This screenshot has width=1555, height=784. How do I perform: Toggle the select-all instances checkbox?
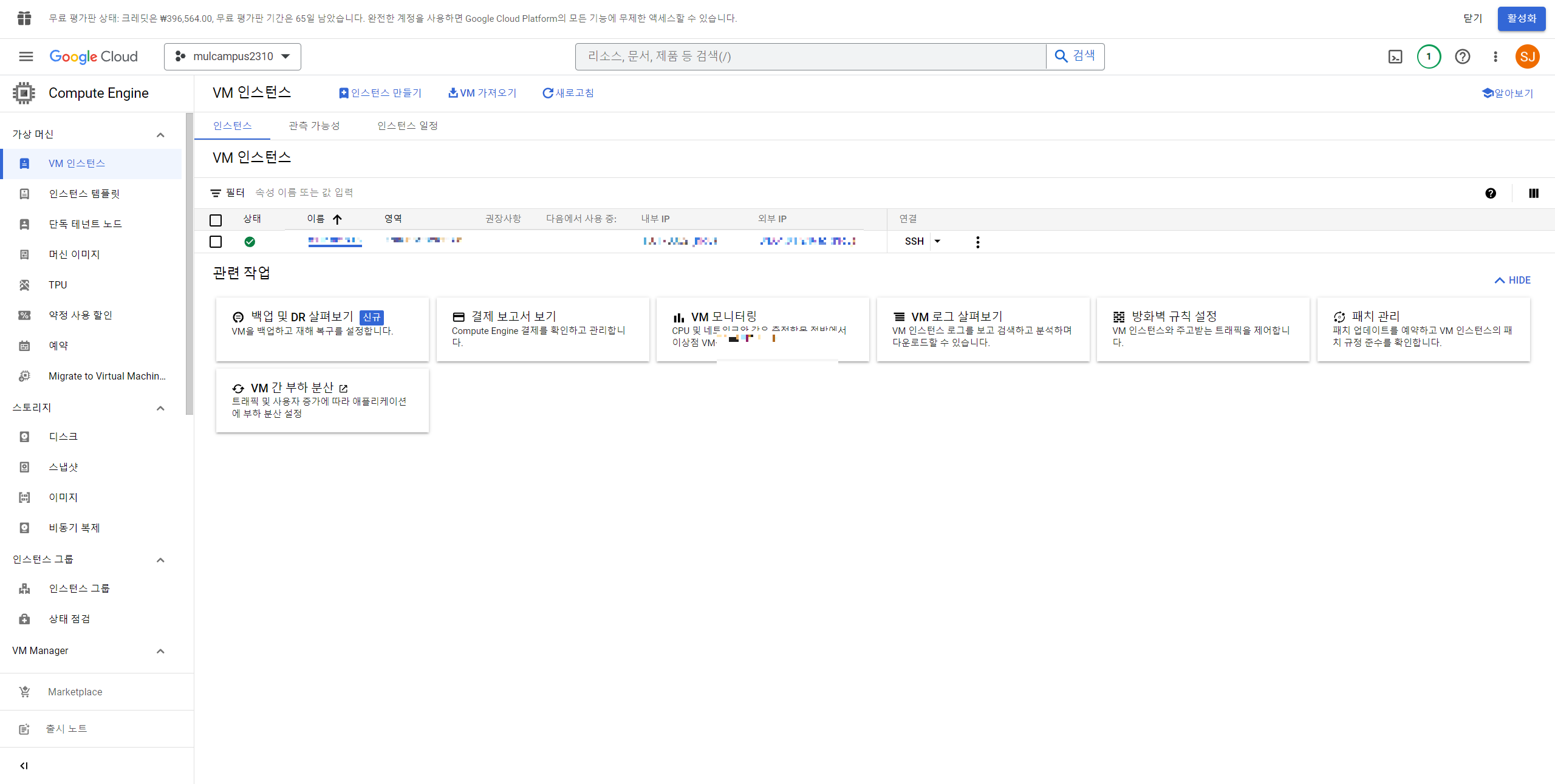(x=216, y=220)
